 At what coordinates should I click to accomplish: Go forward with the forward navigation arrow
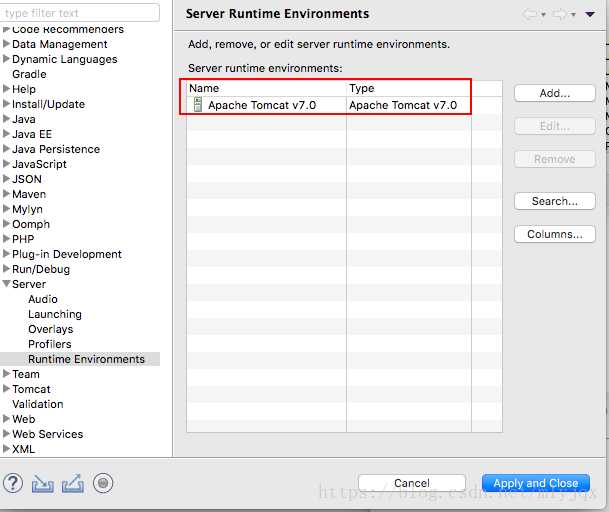559,14
